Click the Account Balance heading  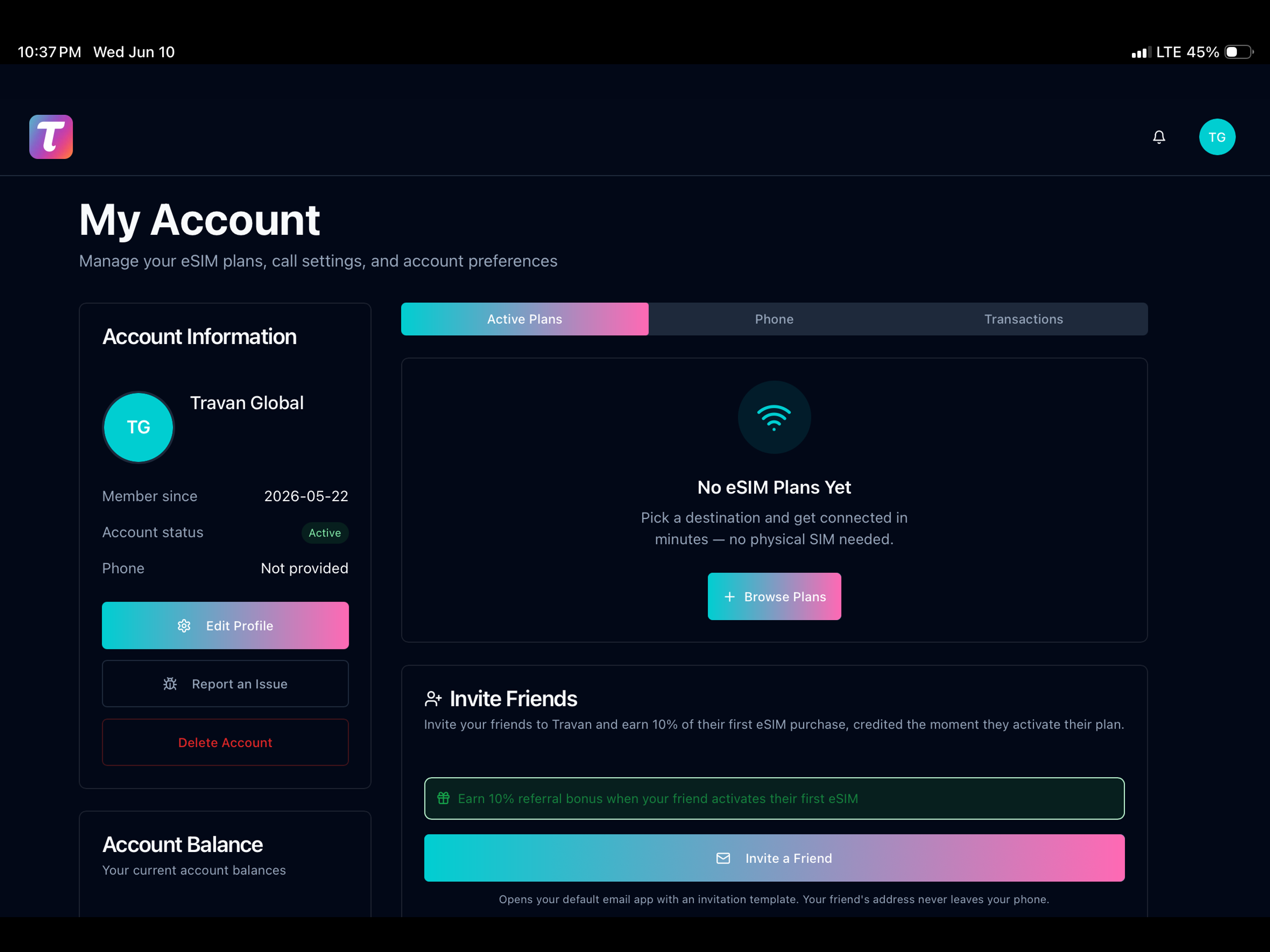(x=183, y=844)
